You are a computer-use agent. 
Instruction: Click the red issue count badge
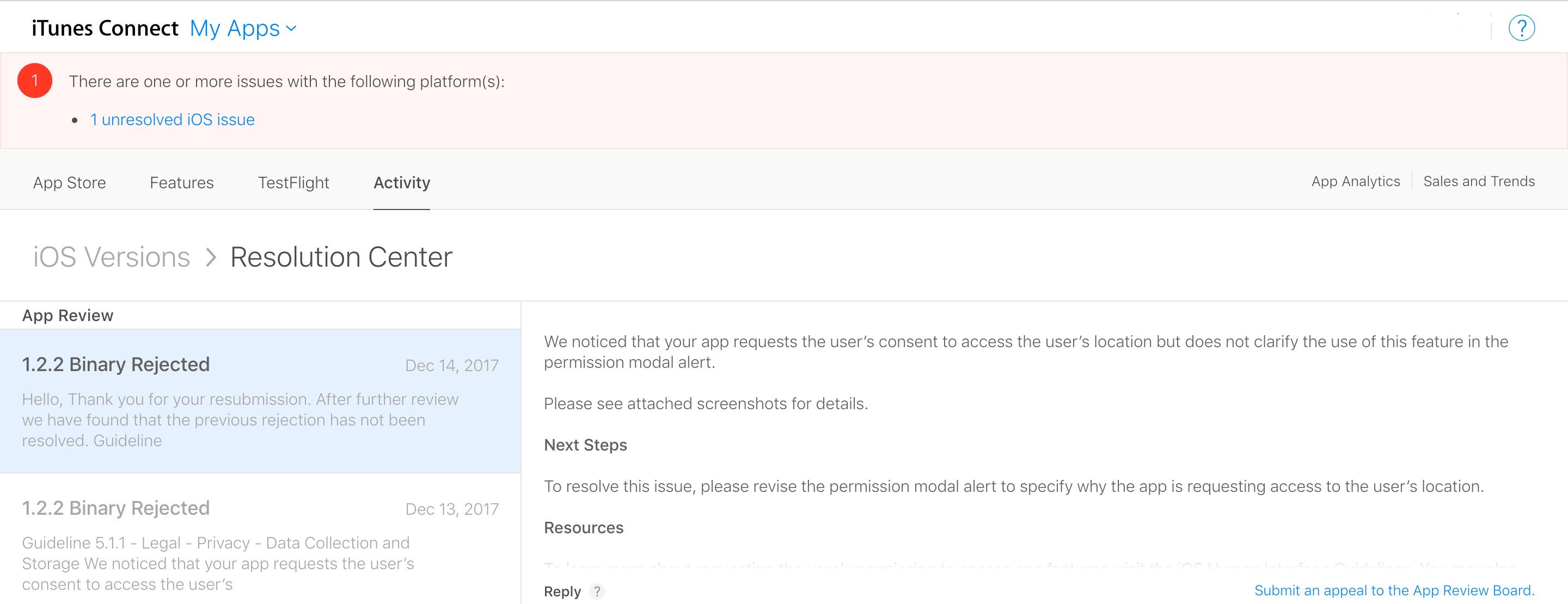click(35, 81)
